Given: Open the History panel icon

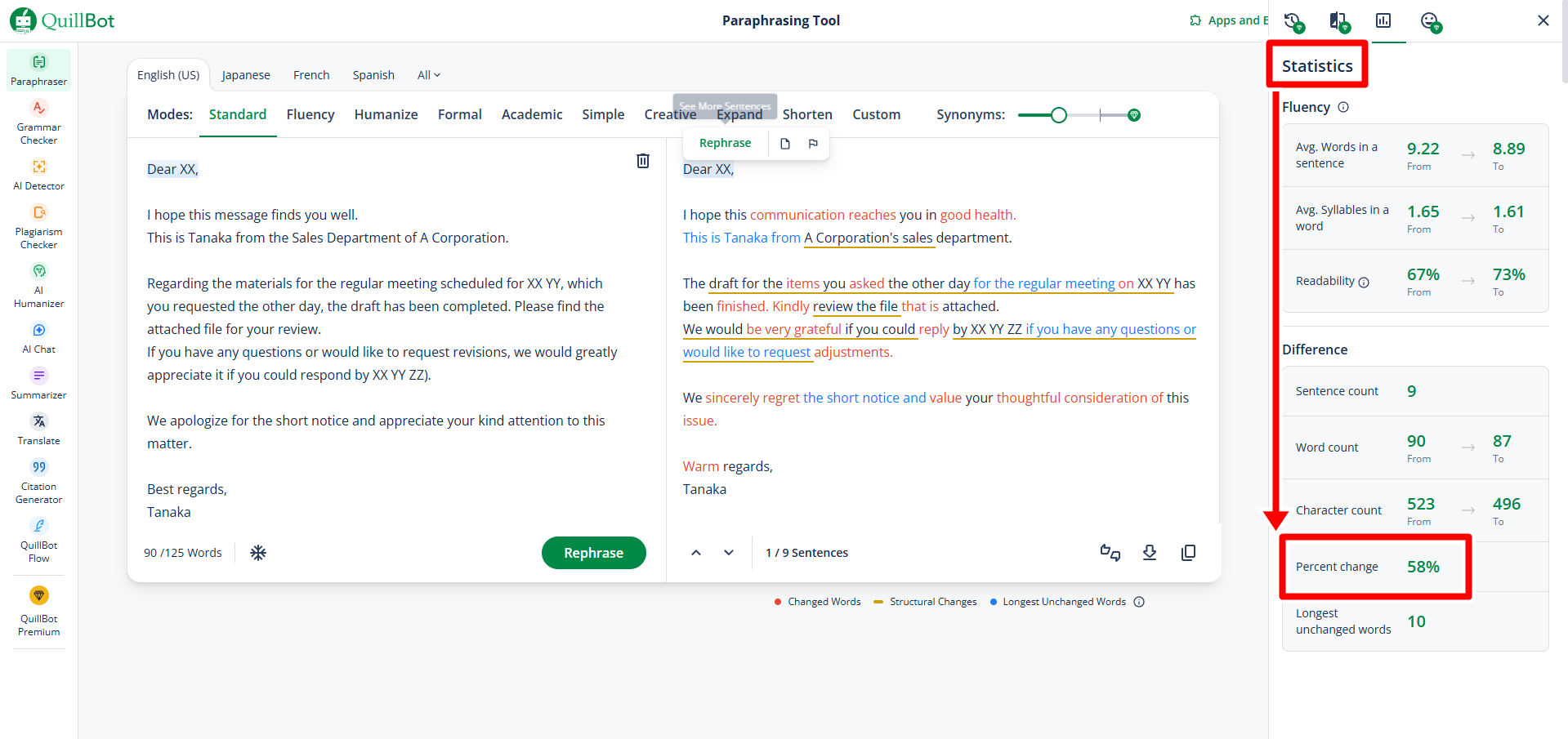Looking at the screenshot, I should click(x=1293, y=21).
